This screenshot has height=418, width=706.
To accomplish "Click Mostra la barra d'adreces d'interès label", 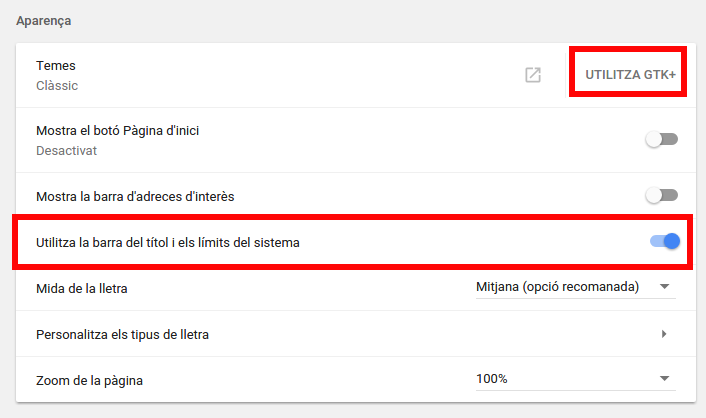I will 135,196.
